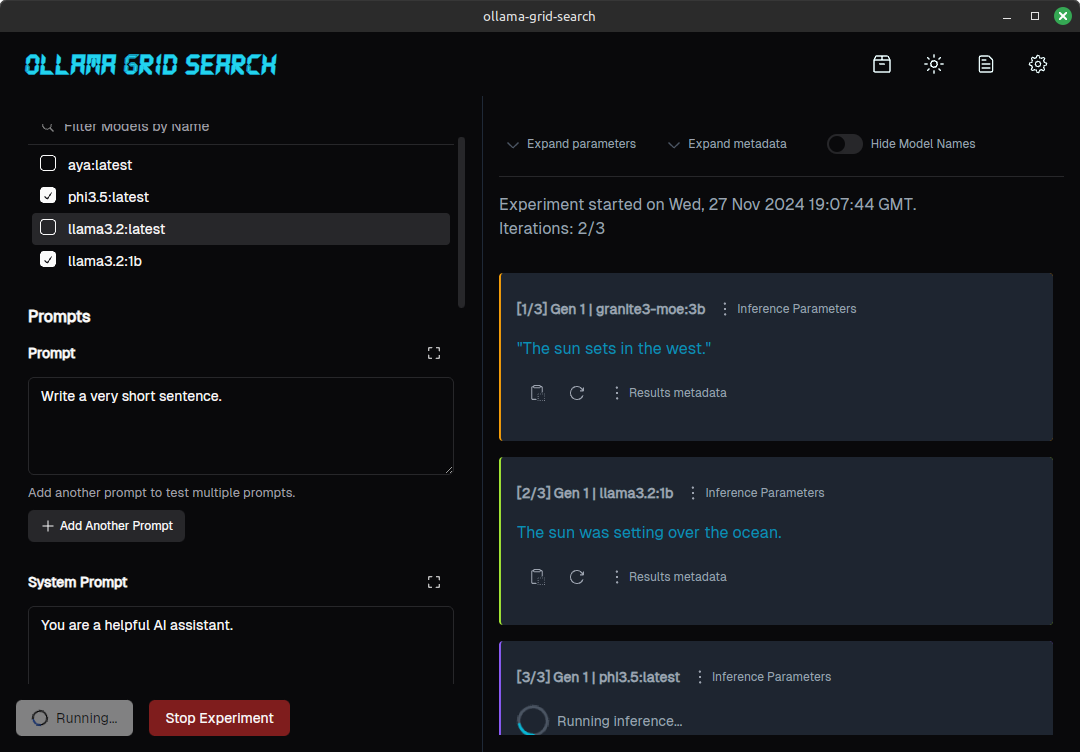Viewport: 1080px width, 752px height.
Task: Stop the running experiment
Action: (220, 718)
